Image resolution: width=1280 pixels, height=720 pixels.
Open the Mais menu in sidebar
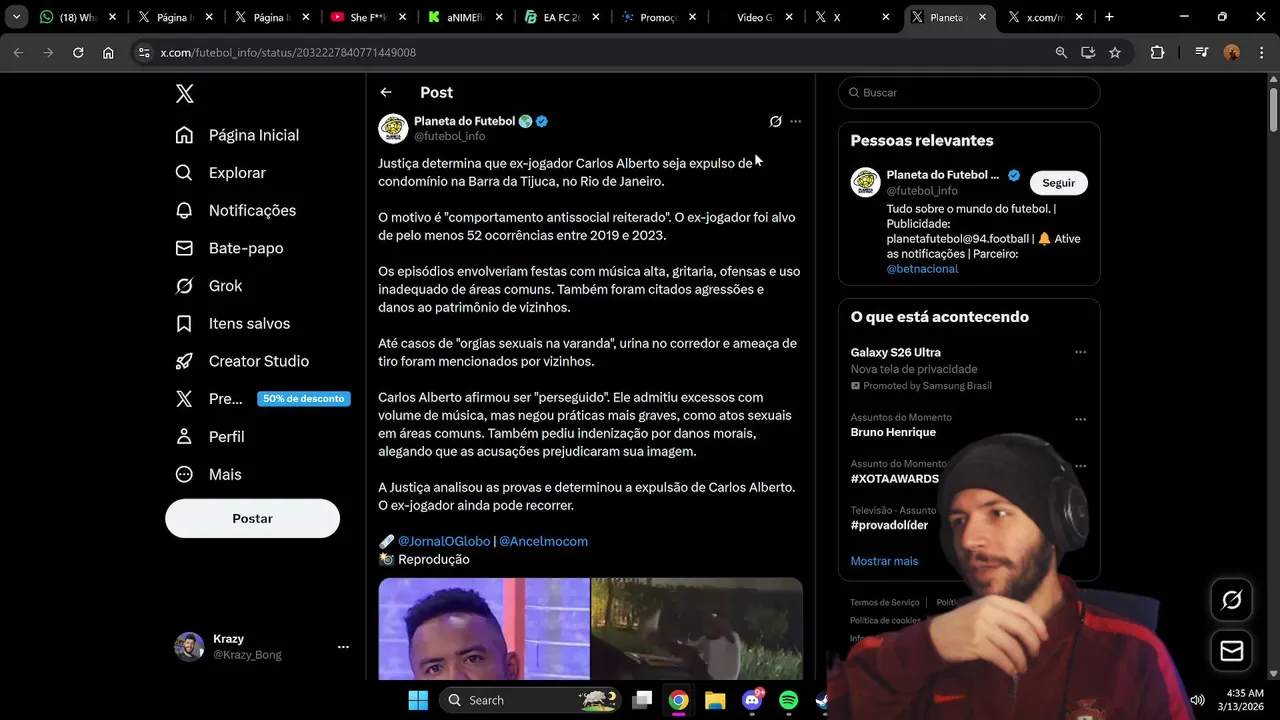coord(208,475)
